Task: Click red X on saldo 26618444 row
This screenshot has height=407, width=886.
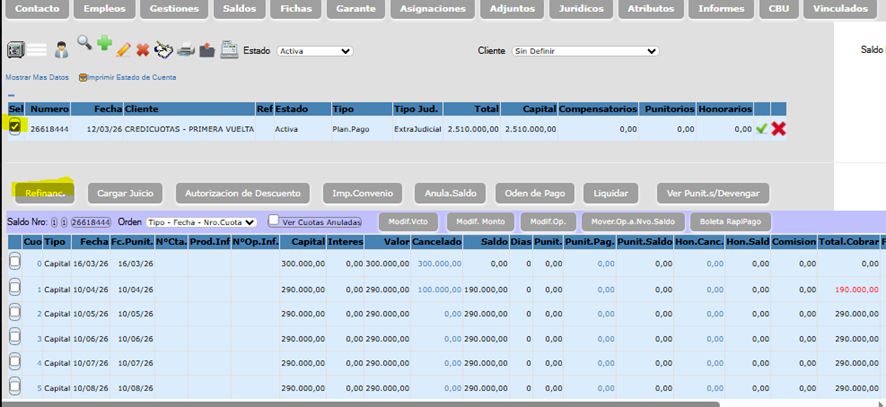Action: [x=779, y=129]
